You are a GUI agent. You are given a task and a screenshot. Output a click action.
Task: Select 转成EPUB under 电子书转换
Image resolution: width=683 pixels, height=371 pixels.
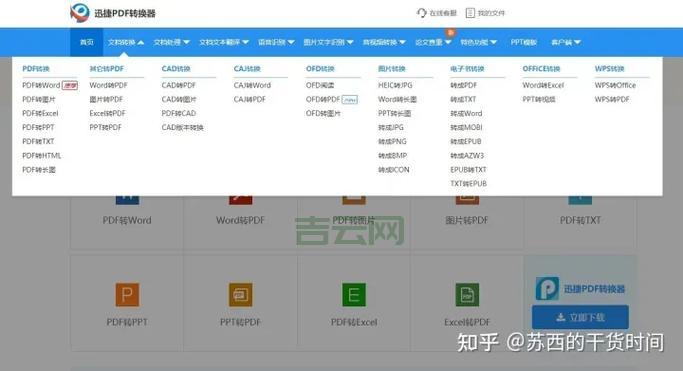point(466,142)
